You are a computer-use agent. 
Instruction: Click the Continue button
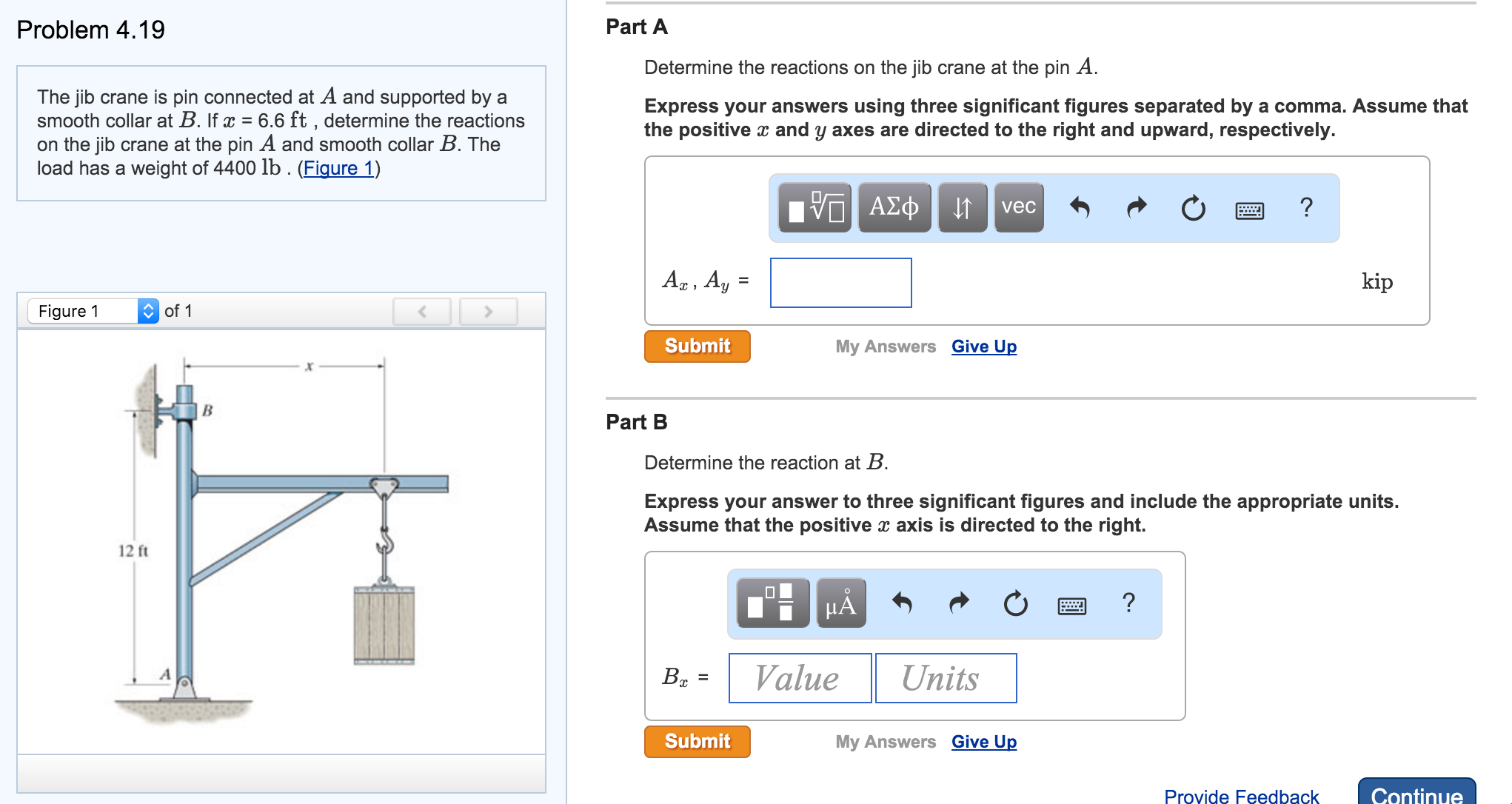1417,794
